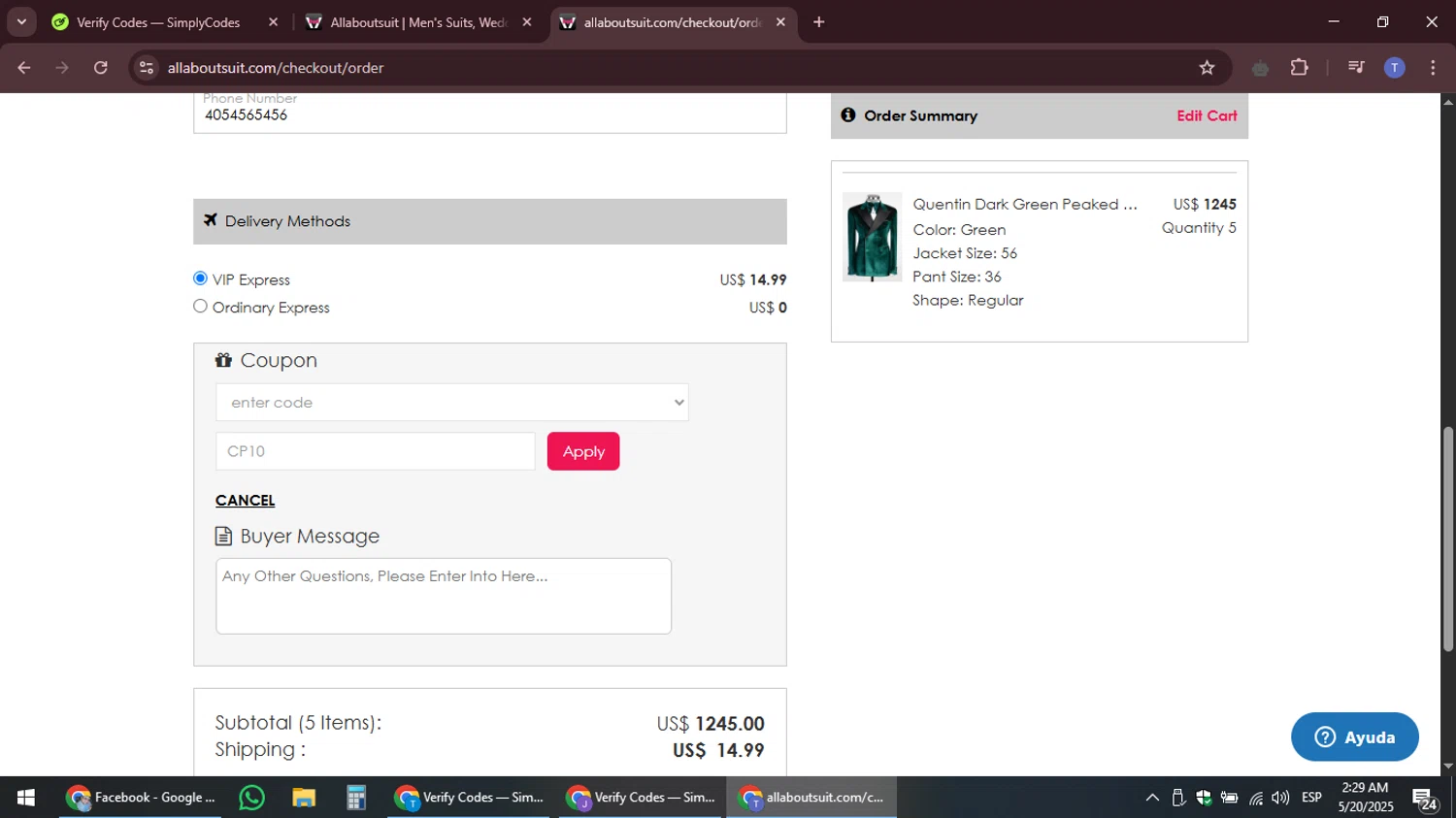The image size is (1456, 818).
Task: Open the Ayuda help widget
Action: [x=1354, y=737]
